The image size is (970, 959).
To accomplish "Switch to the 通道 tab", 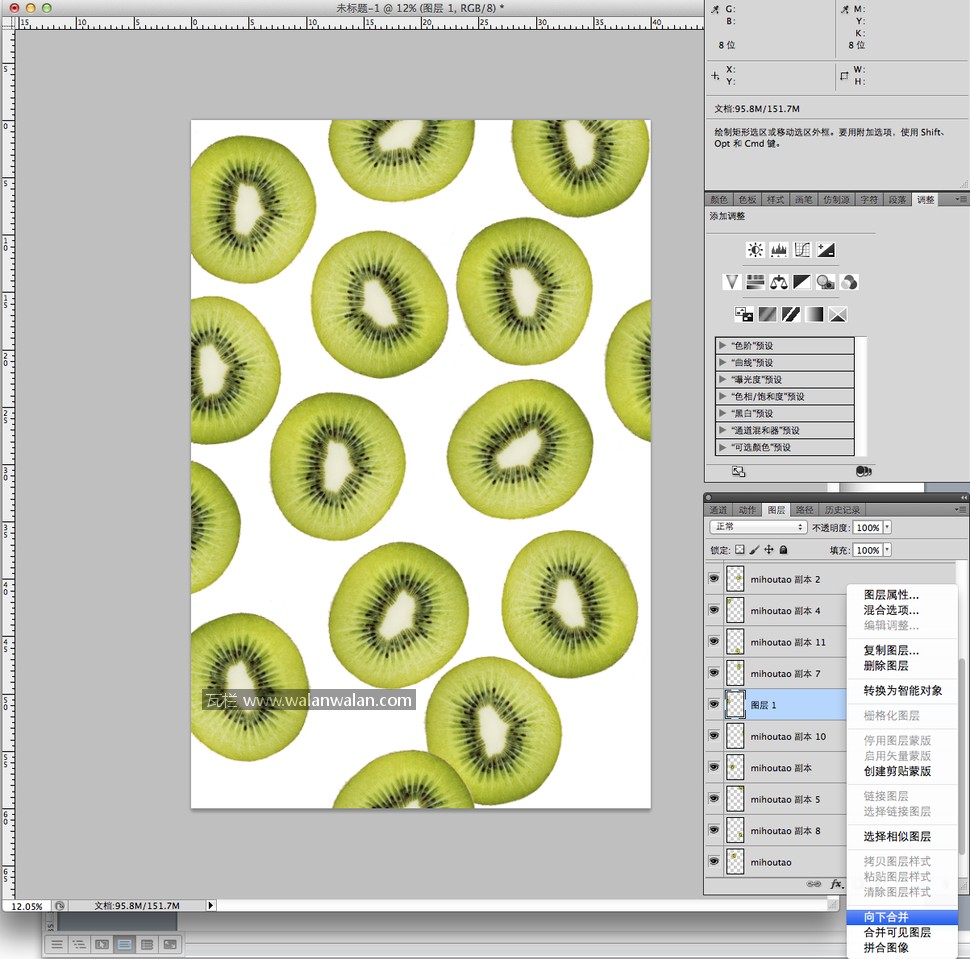I will coord(718,510).
